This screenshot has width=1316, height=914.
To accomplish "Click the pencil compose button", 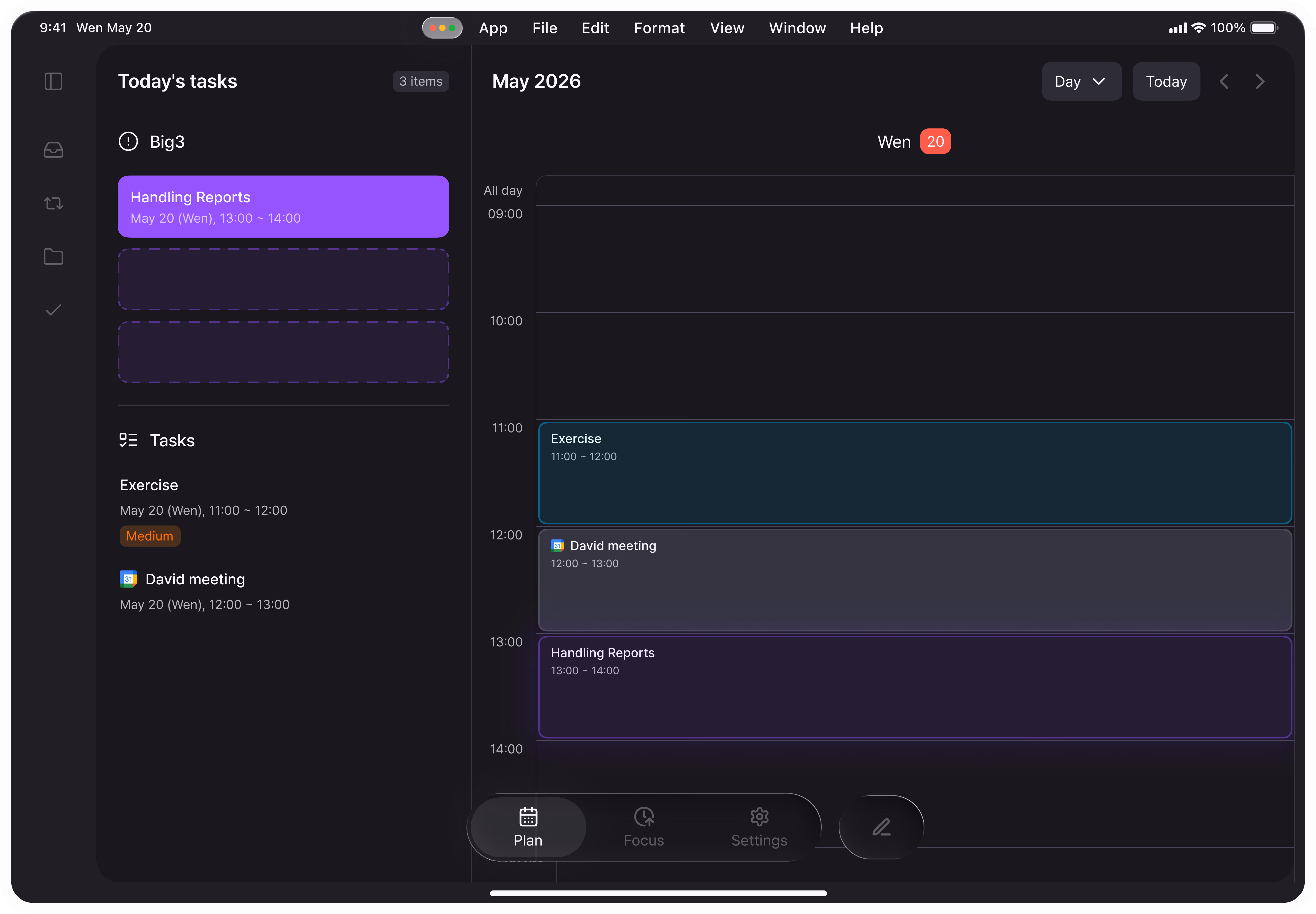I will click(x=881, y=827).
